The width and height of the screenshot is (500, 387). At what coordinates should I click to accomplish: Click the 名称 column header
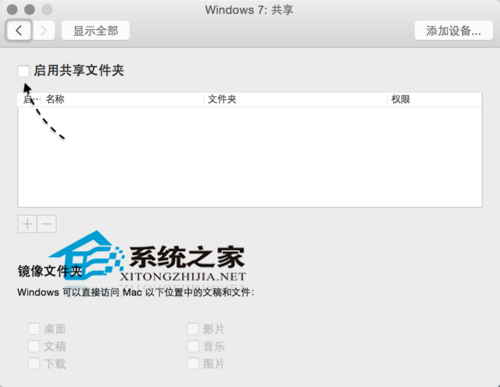click(123, 99)
